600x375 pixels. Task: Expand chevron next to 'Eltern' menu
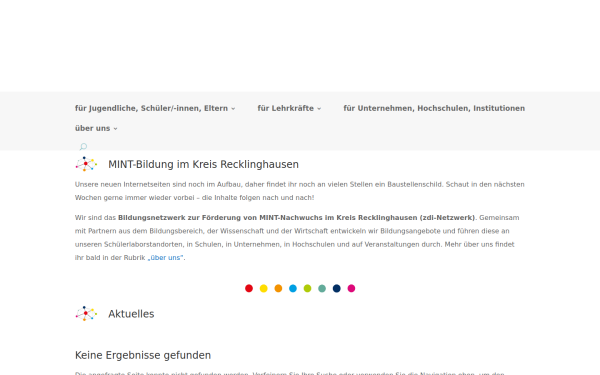point(233,109)
